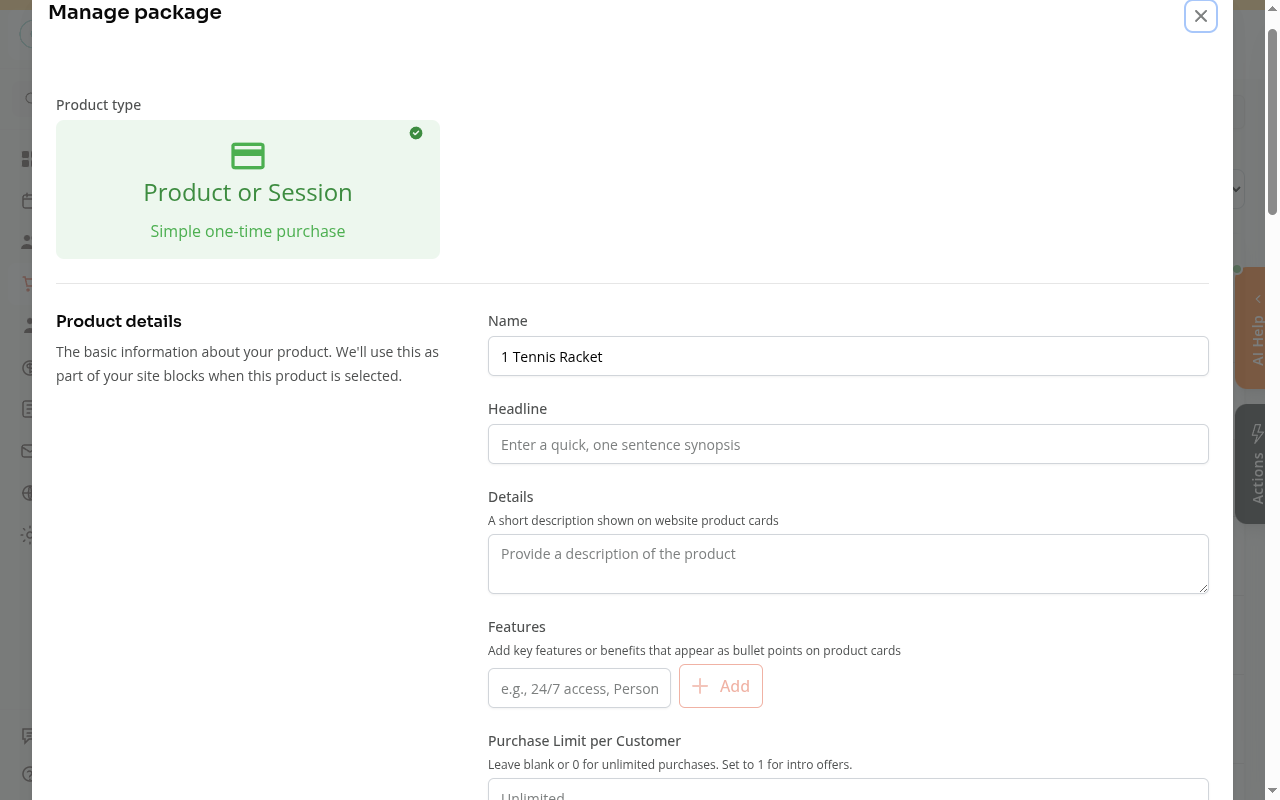Add a feature with the Add button

pos(721,686)
